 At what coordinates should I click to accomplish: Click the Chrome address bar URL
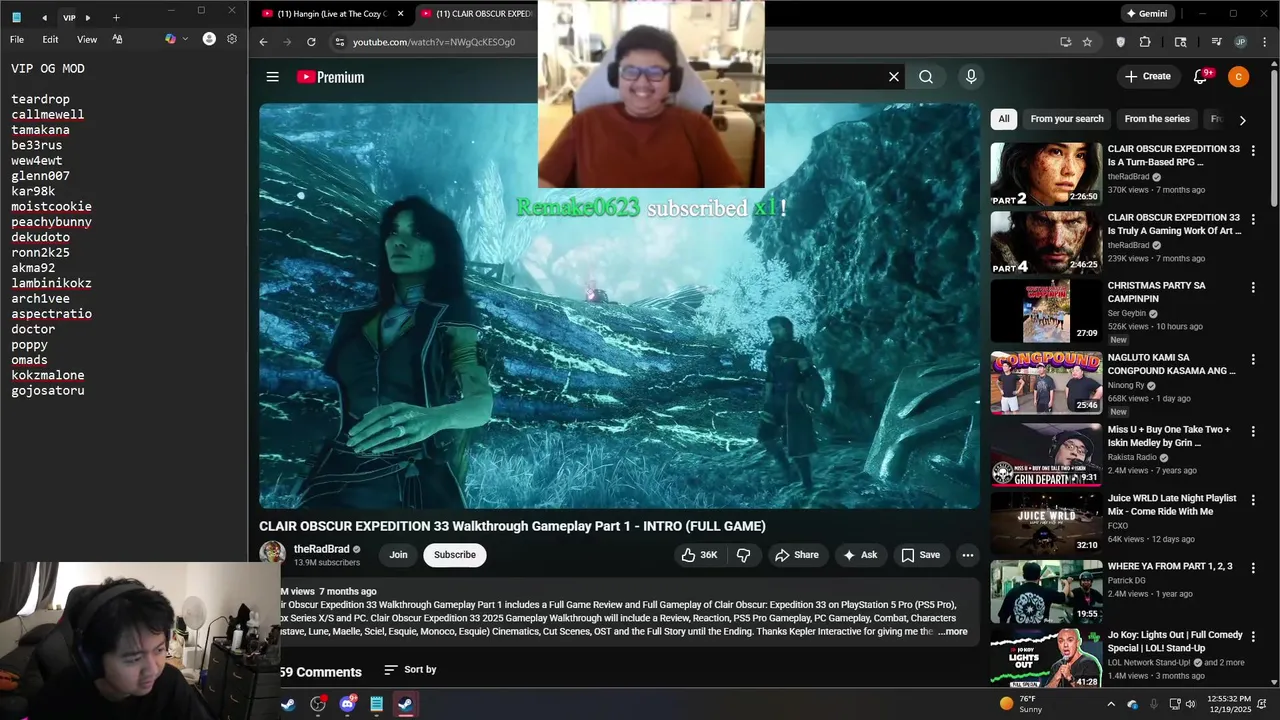(434, 42)
